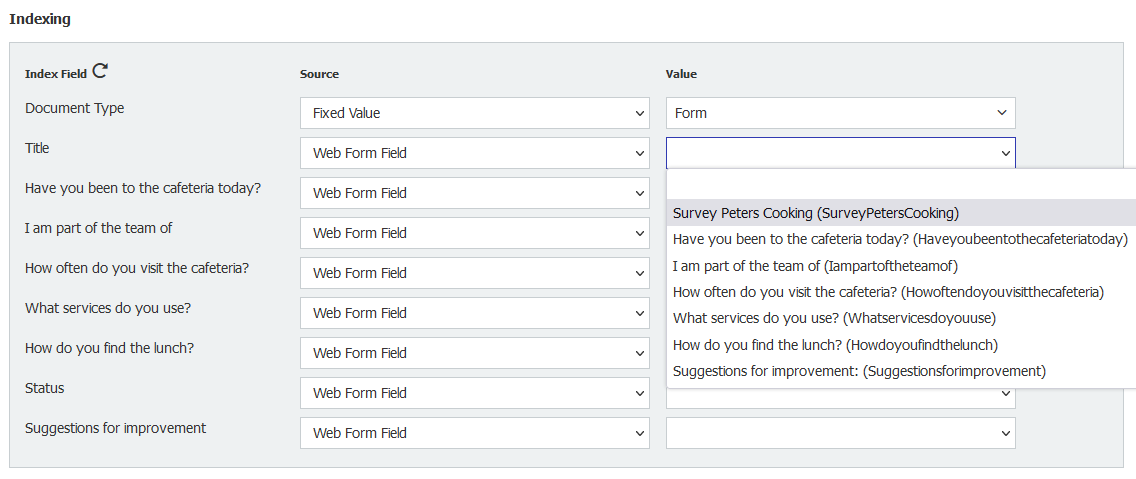1136x479 pixels.
Task: Select Survey Peters Cooking option from list
Action: click(815, 213)
